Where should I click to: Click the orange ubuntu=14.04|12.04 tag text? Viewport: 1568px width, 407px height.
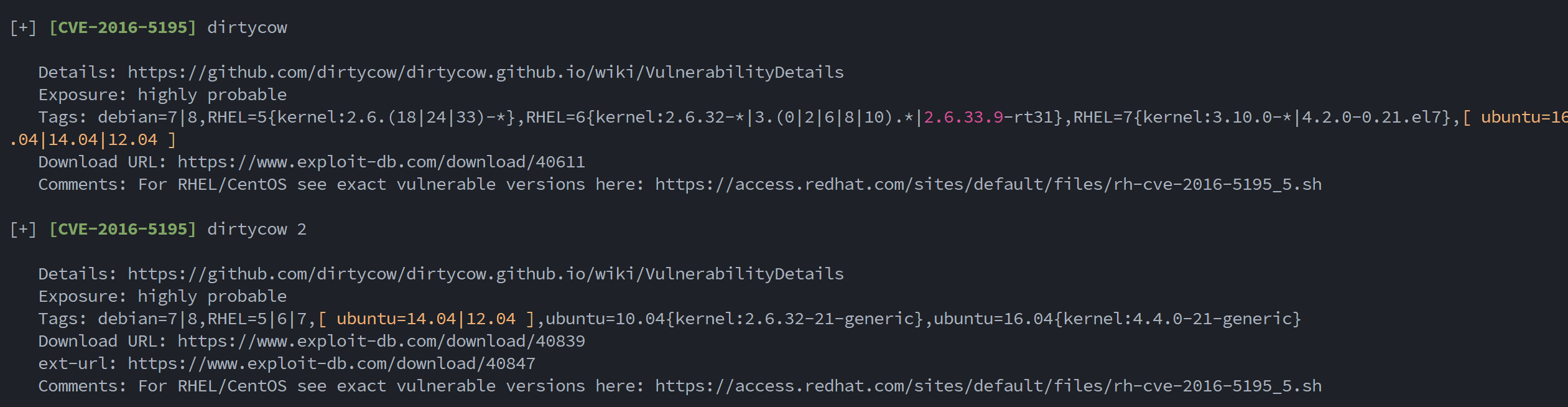(x=426, y=319)
